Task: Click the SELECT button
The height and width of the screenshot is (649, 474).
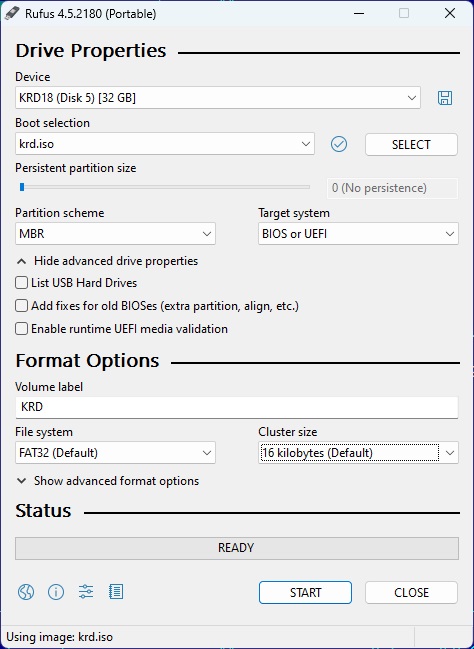Action: pyautogui.click(x=411, y=144)
